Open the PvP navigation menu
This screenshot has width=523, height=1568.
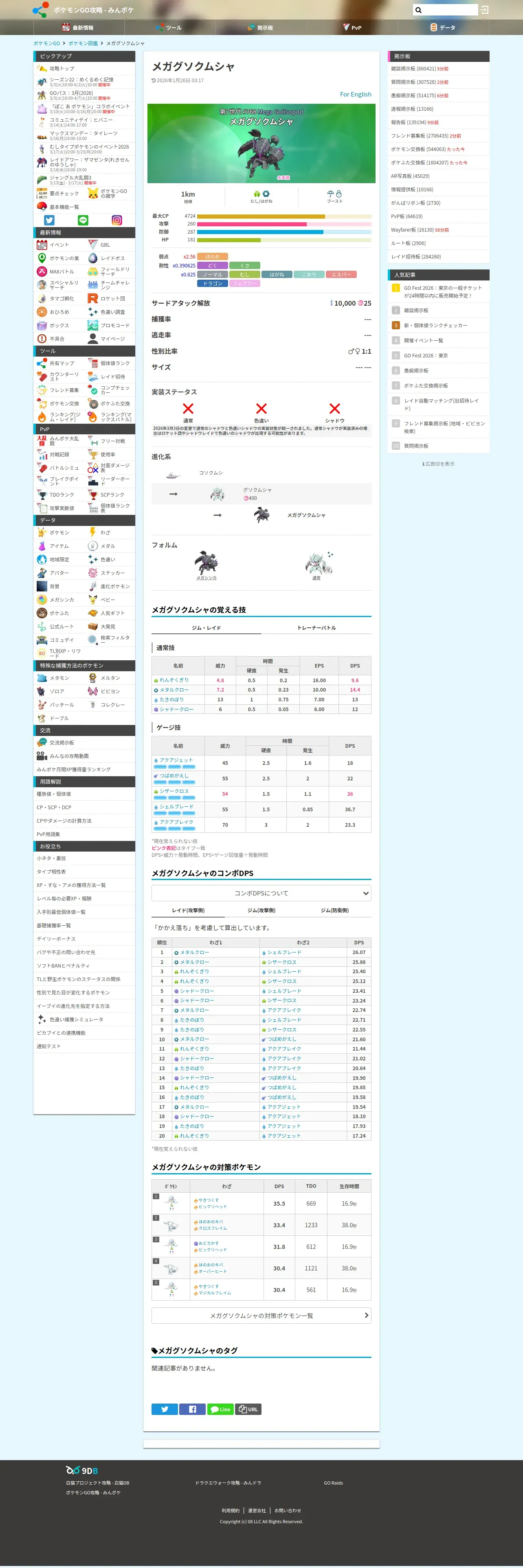352,27
